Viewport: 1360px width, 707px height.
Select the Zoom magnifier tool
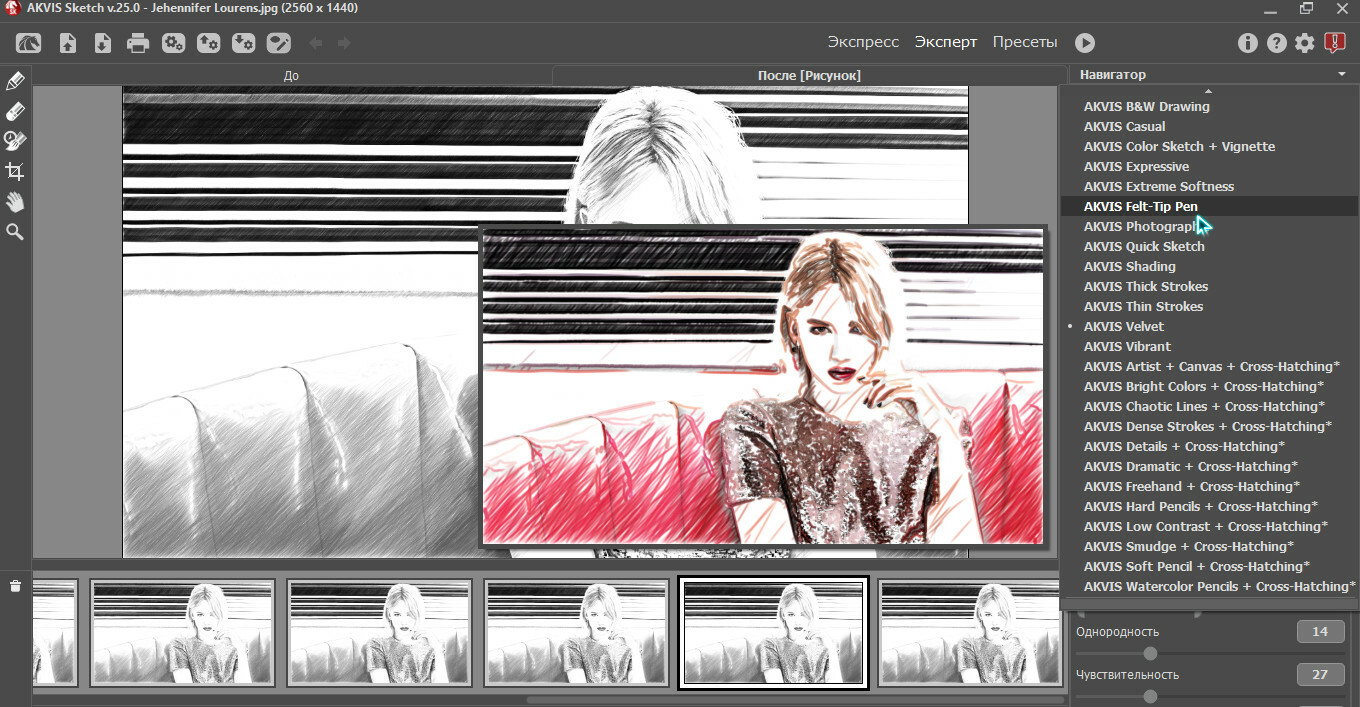tap(15, 231)
